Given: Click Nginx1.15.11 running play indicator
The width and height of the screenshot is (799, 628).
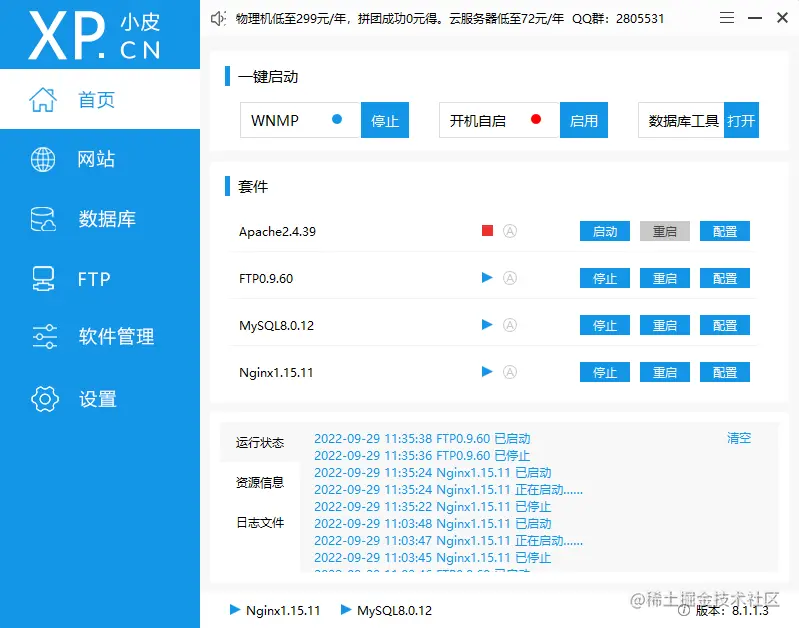Looking at the screenshot, I should pos(487,372).
